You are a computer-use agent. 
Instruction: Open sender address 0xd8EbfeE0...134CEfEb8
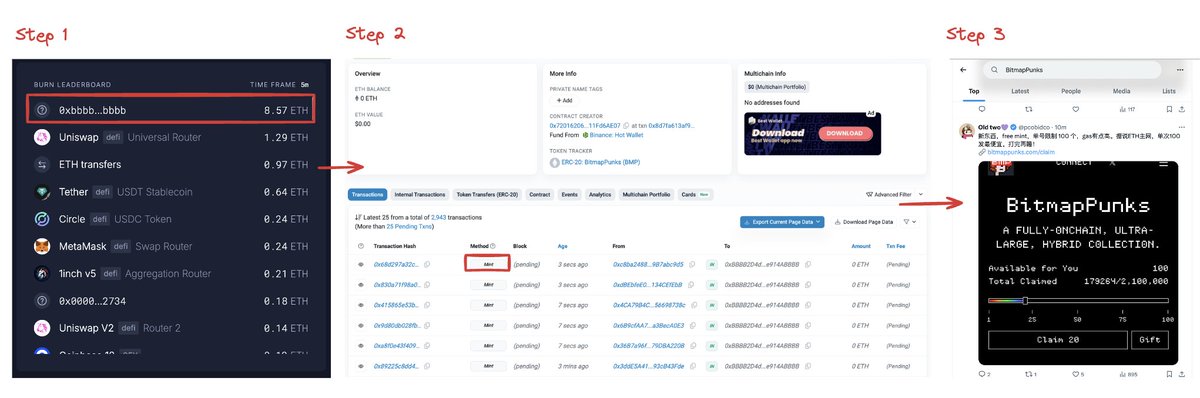[648, 285]
